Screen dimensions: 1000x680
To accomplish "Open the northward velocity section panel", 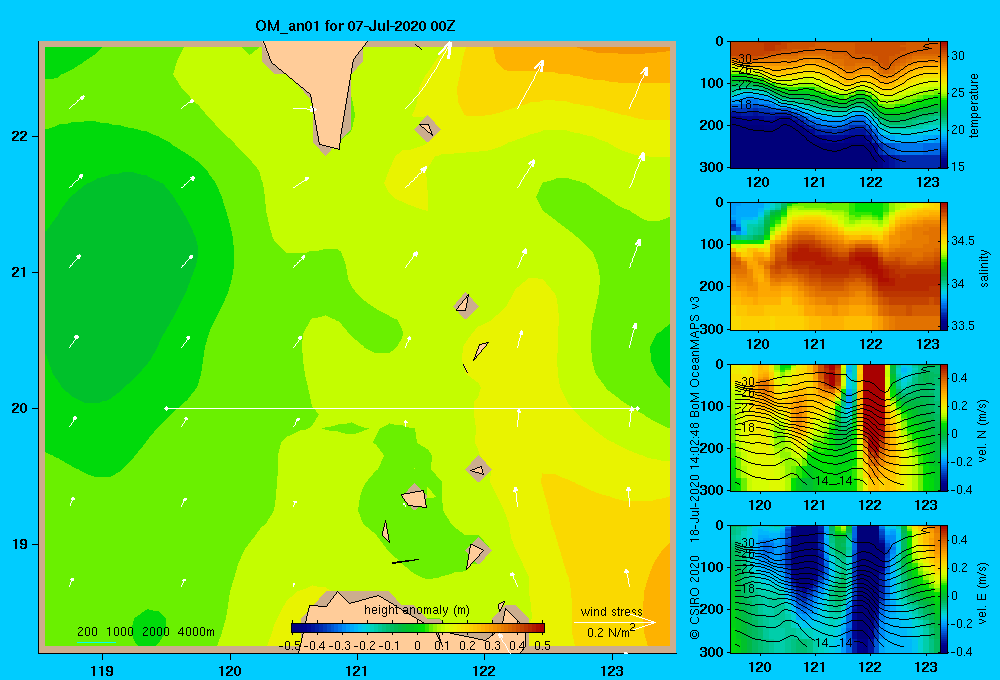I will coord(835,427).
